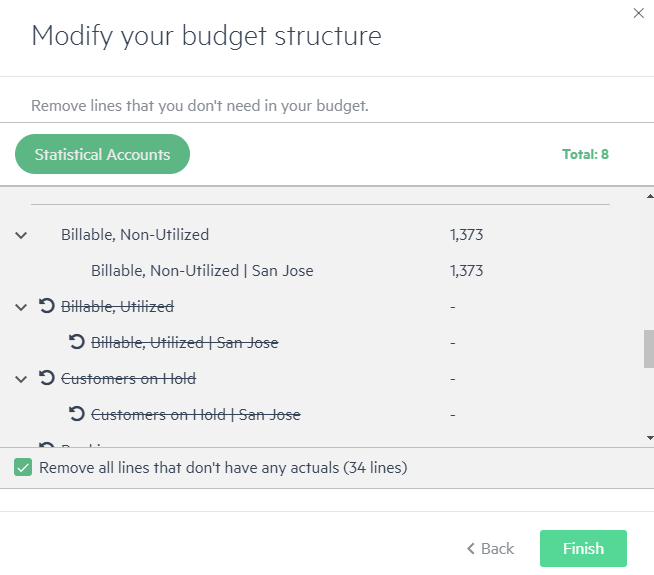Click the scrollbar down arrow

[649, 437]
